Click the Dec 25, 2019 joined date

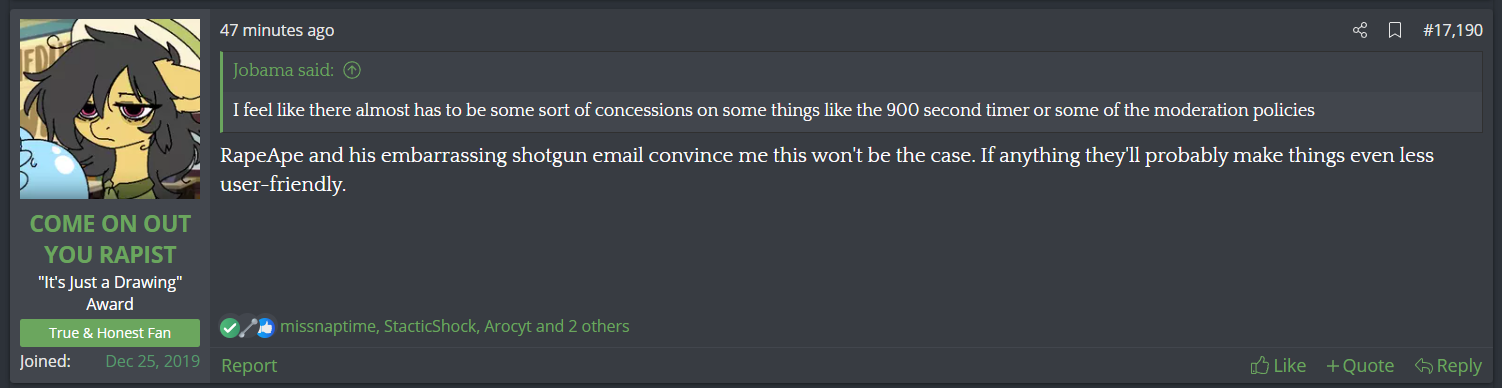point(153,361)
